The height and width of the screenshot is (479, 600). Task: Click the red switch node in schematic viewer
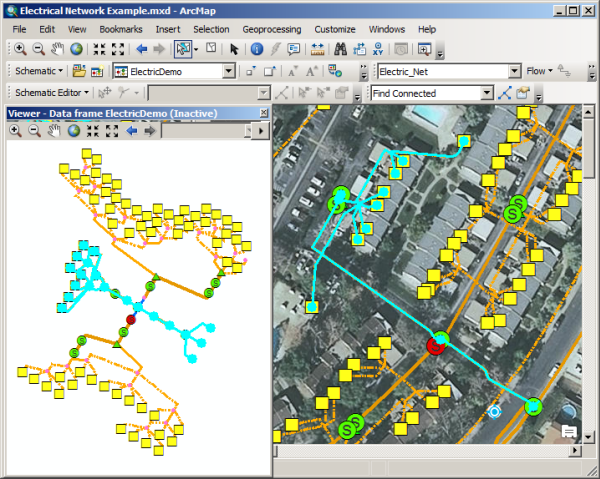click(x=131, y=319)
